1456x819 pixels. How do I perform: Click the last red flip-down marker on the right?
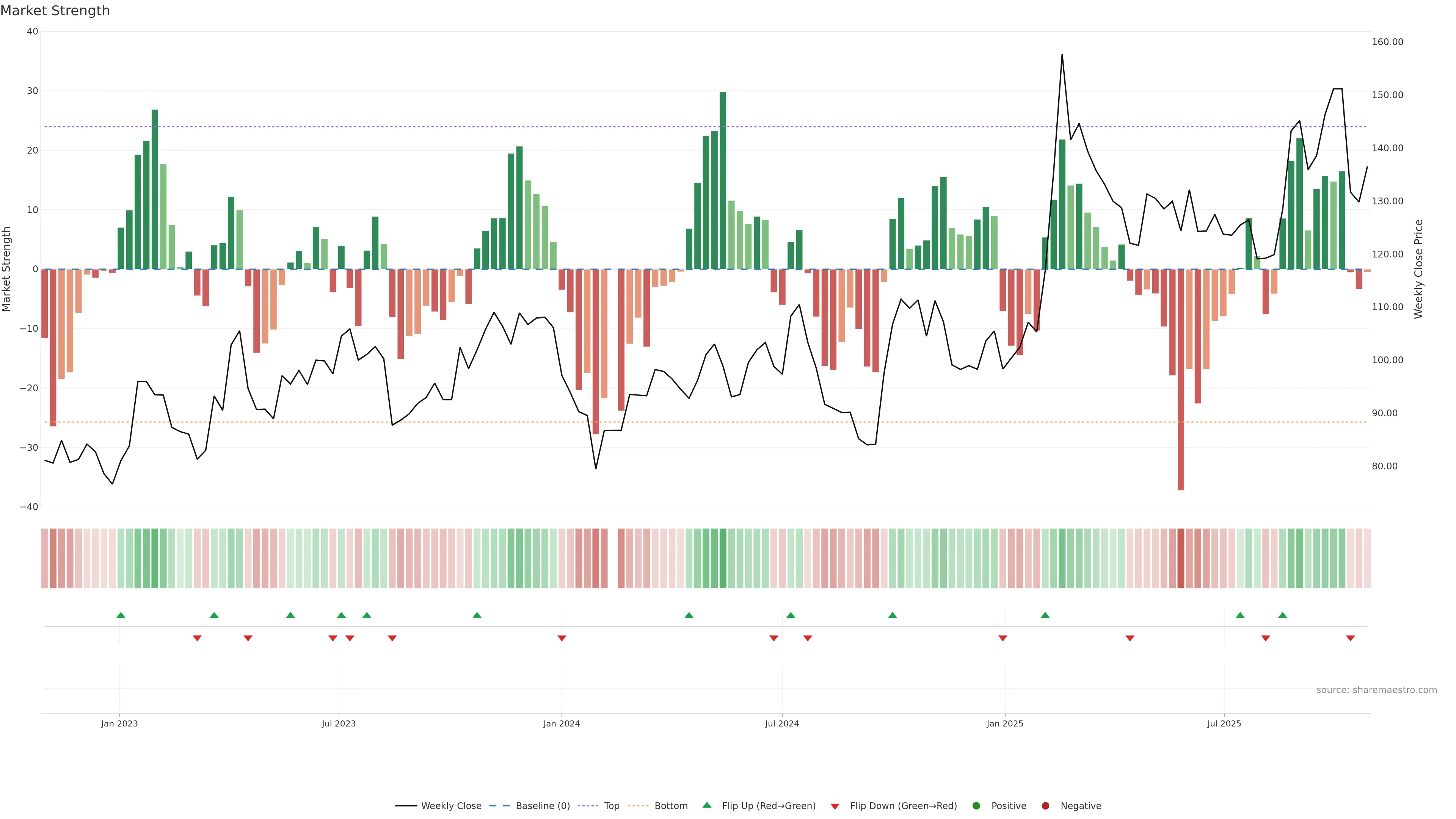tap(1350, 638)
